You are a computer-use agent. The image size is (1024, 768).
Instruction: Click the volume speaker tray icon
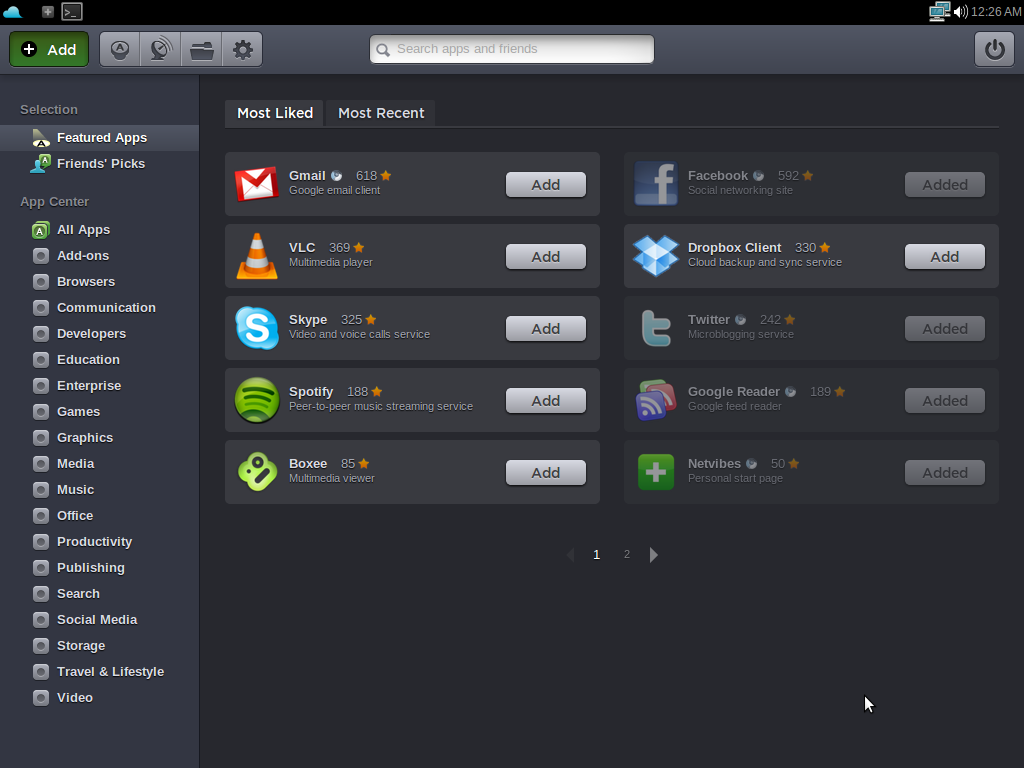(x=960, y=12)
